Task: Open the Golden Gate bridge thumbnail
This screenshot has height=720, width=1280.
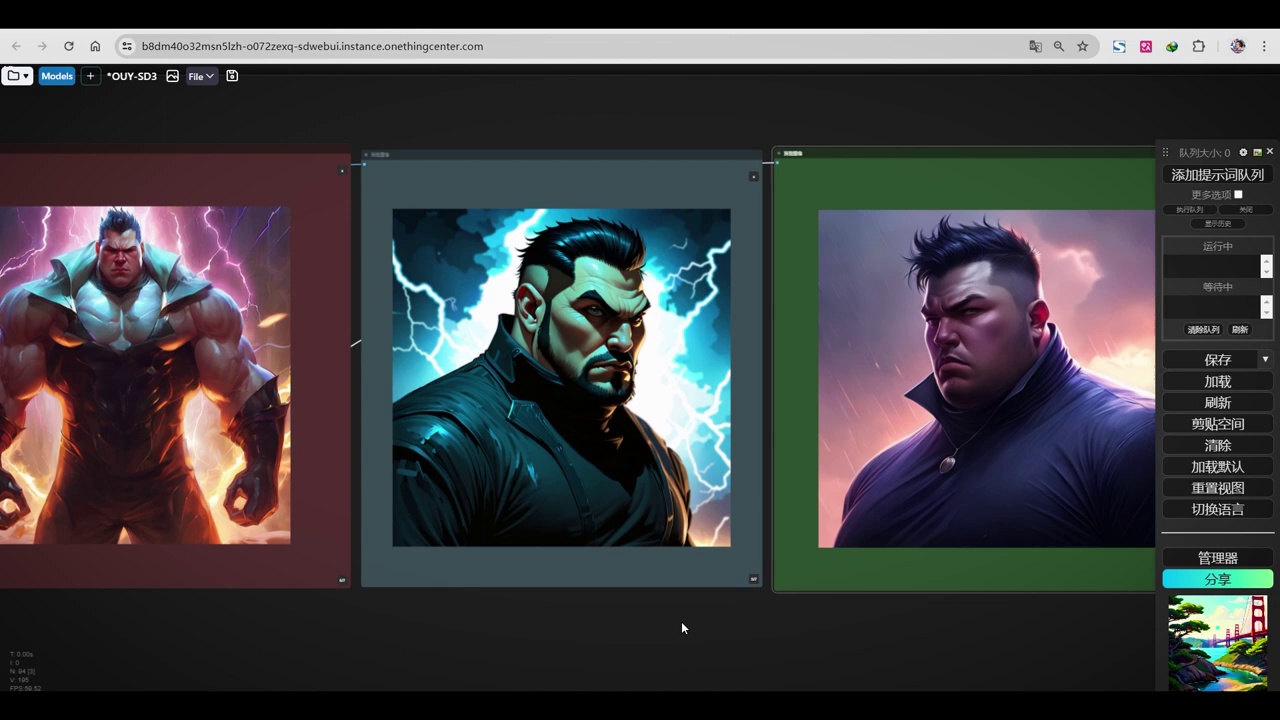Action: click(x=1218, y=643)
